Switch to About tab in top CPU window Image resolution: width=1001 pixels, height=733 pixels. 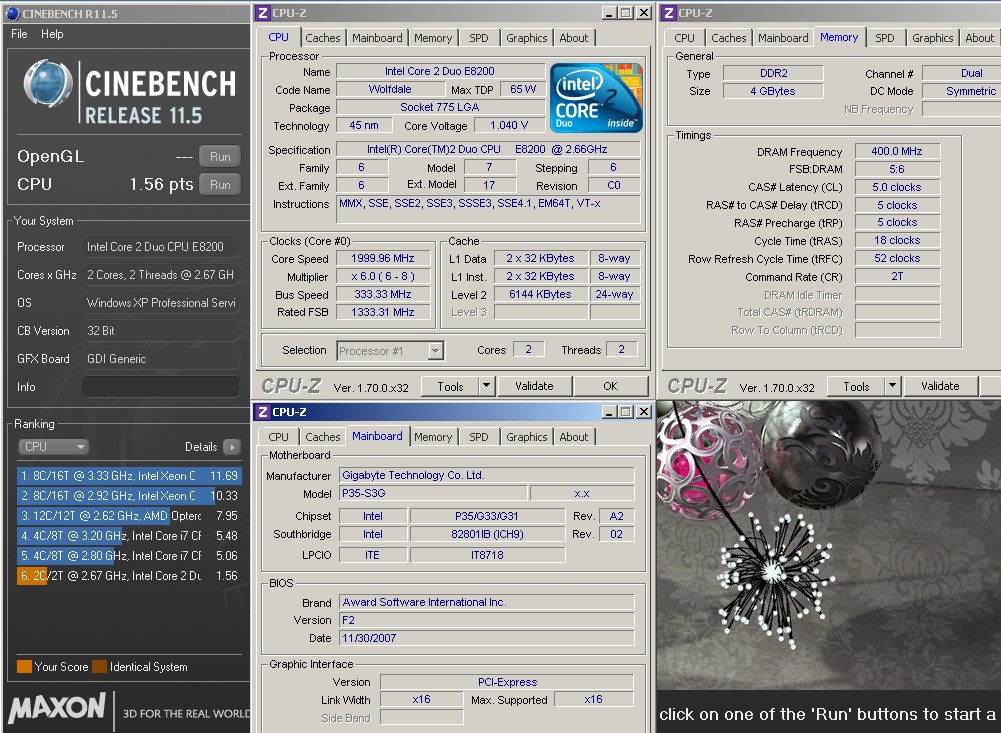[574, 38]
